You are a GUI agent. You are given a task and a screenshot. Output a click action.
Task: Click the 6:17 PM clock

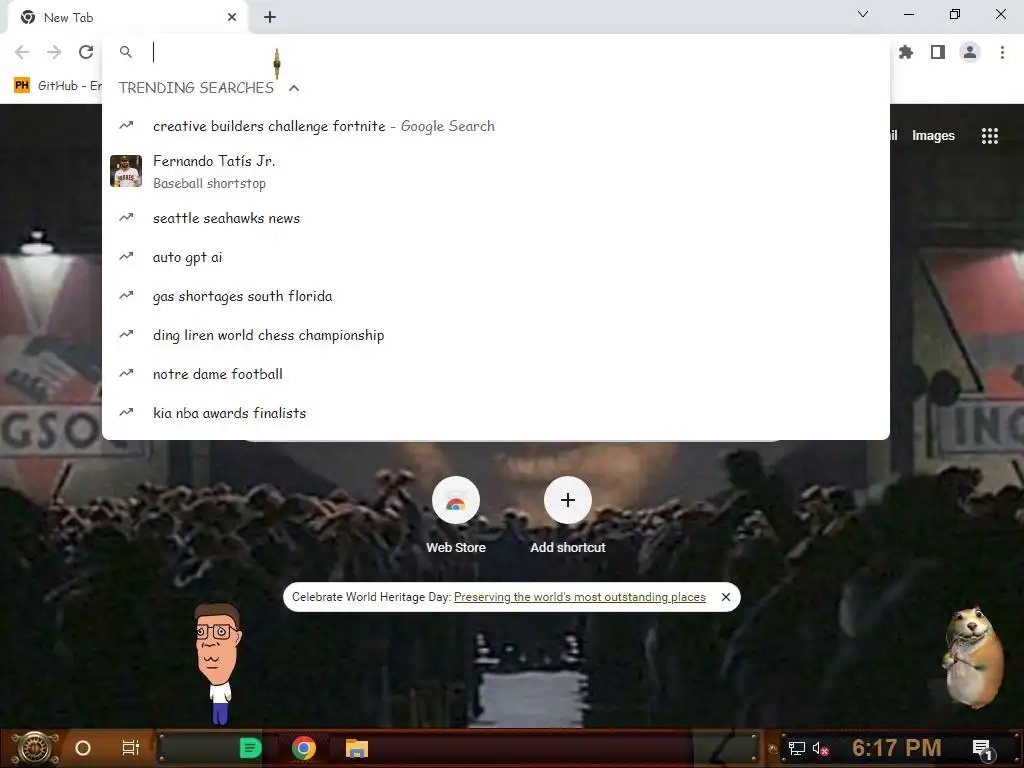[x=897, y=748]
